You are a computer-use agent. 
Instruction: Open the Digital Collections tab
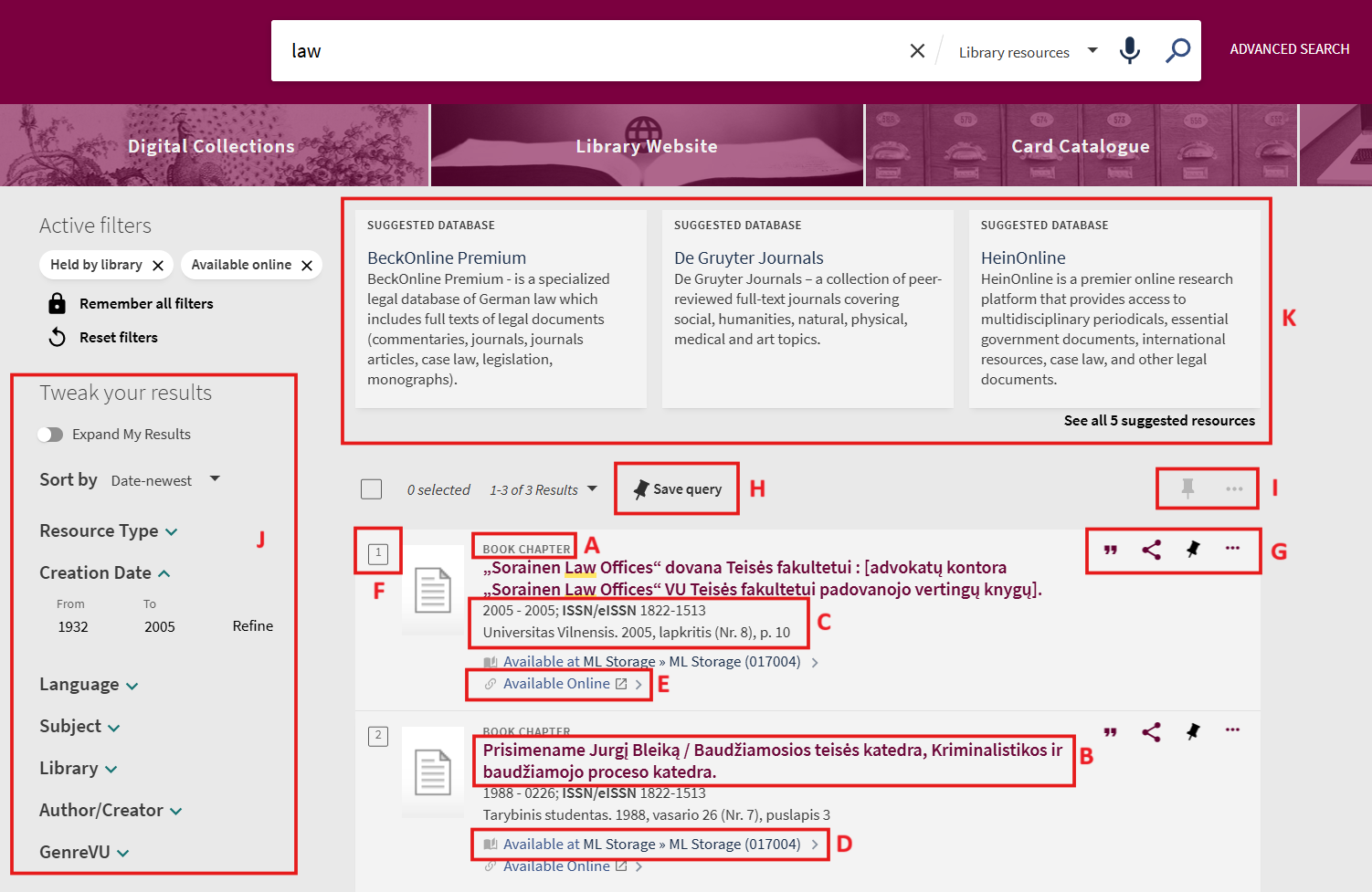[x=211, y=145]
